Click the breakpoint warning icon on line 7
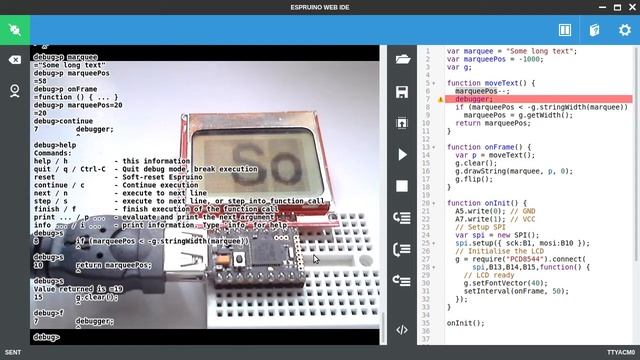Screen dimensions: 640x360 click(x=440, y=99)
